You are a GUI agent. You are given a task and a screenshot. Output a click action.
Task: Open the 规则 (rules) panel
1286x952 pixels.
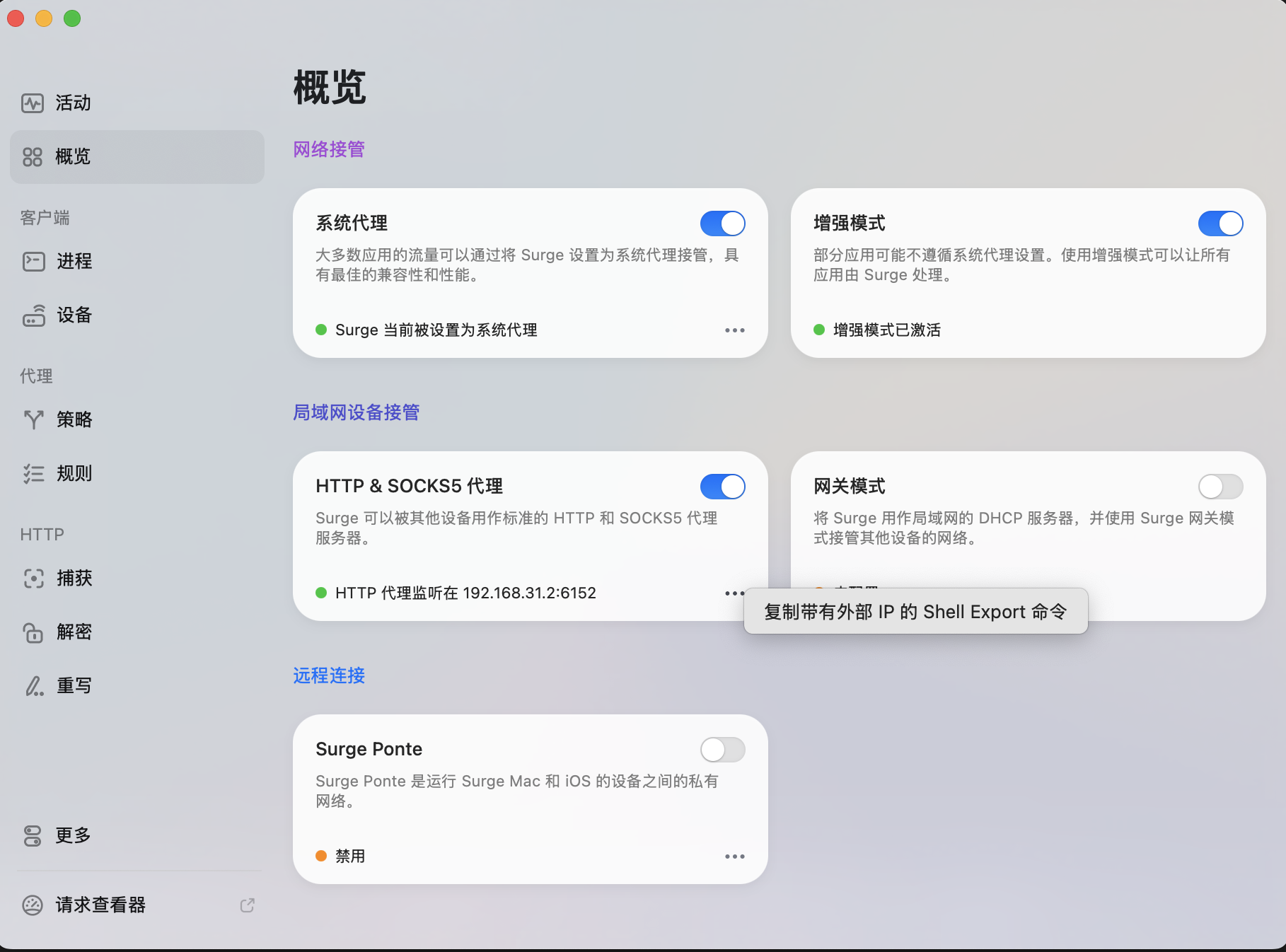(x=74, y=473)
